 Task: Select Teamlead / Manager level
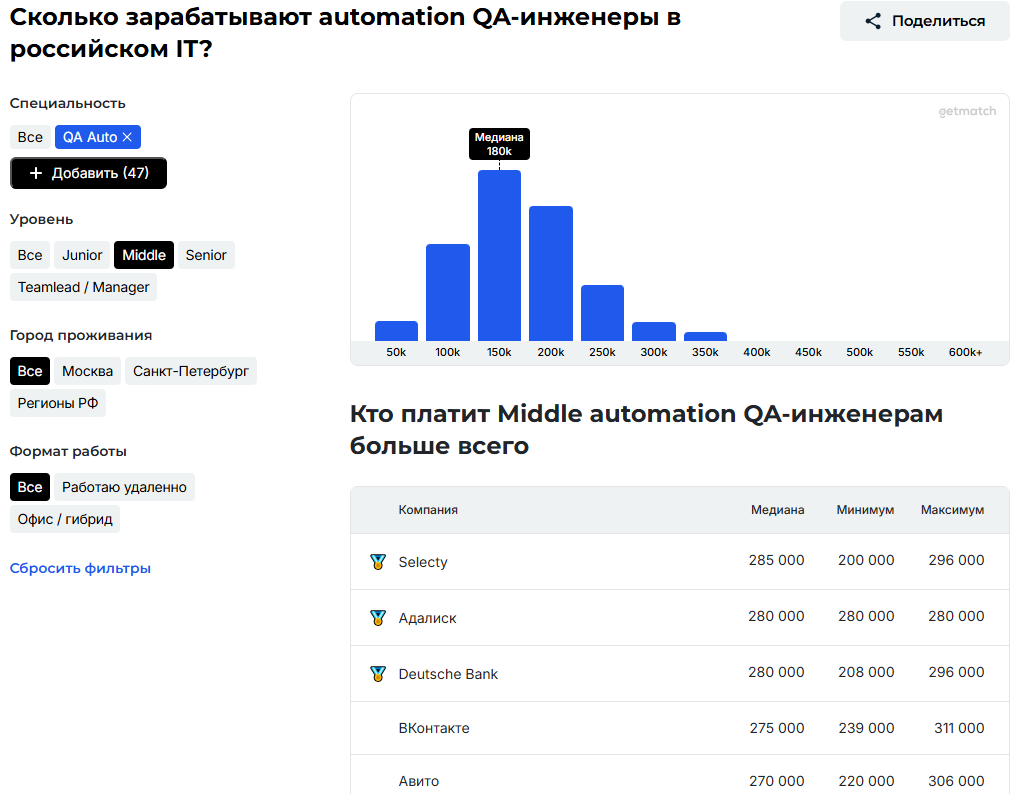pos(84,287)
